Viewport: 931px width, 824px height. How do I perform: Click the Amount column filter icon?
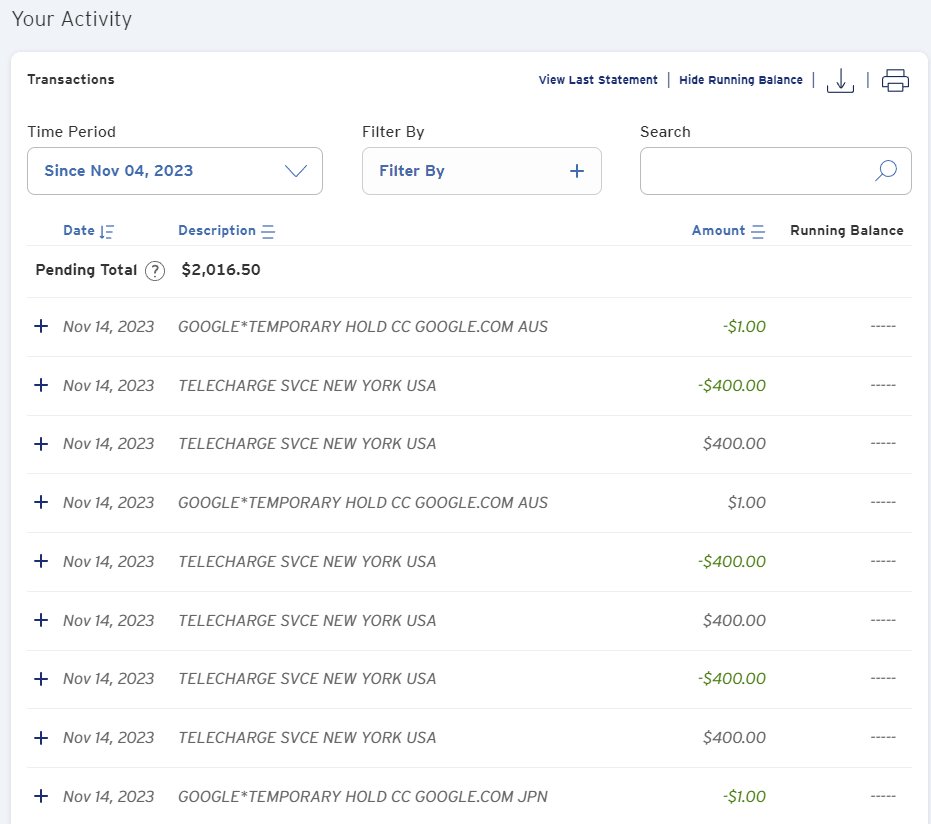click(758, 231)
